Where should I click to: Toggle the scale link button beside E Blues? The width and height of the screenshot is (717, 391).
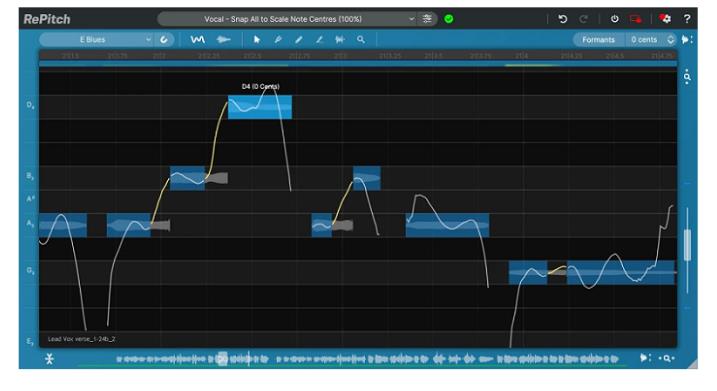tap(164, 40)
